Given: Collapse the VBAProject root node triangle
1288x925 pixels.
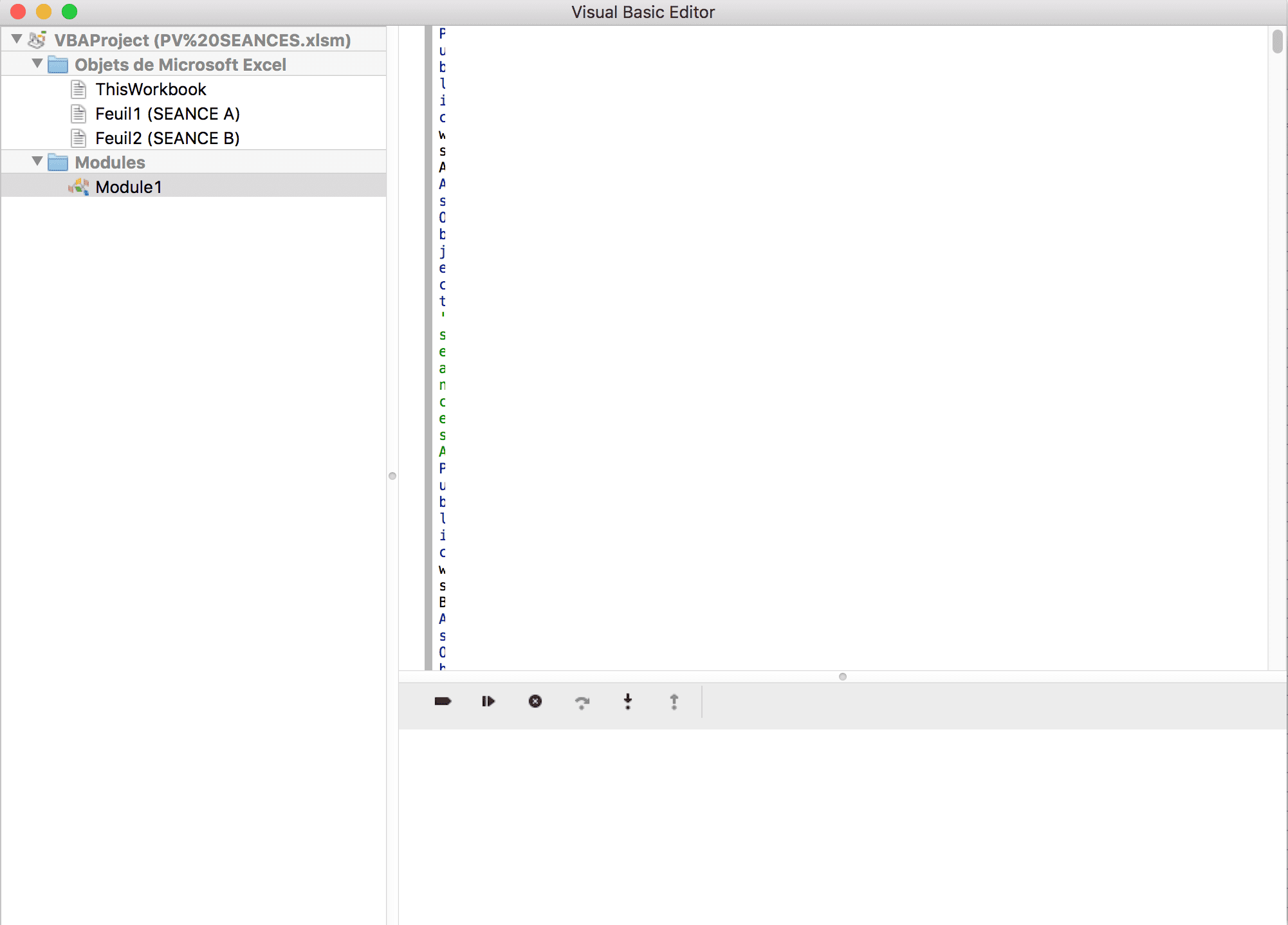Looking at the screenshot, I should [x=17, y=39].
